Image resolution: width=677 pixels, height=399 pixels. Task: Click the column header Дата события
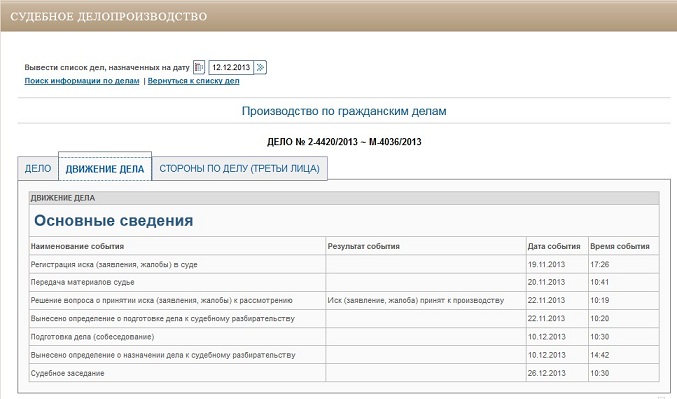[554, 246]
